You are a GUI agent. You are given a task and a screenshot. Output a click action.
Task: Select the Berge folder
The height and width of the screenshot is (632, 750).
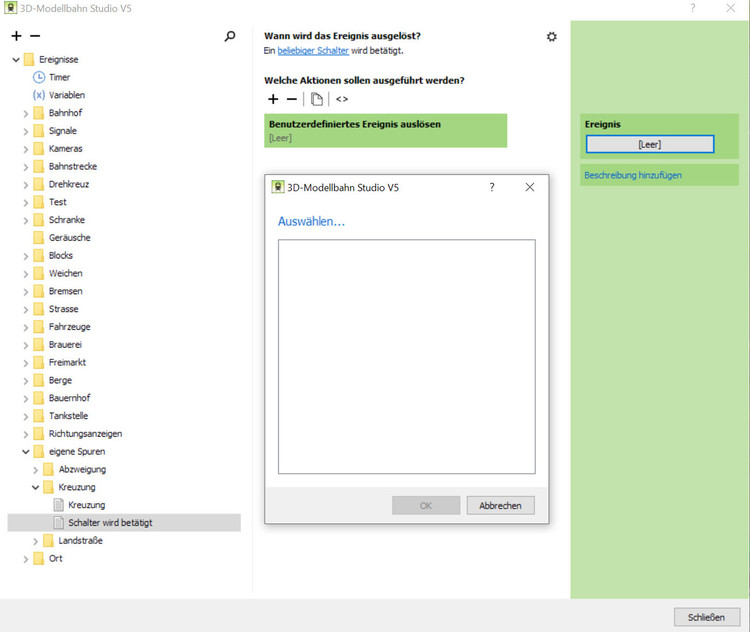(60, 380)
